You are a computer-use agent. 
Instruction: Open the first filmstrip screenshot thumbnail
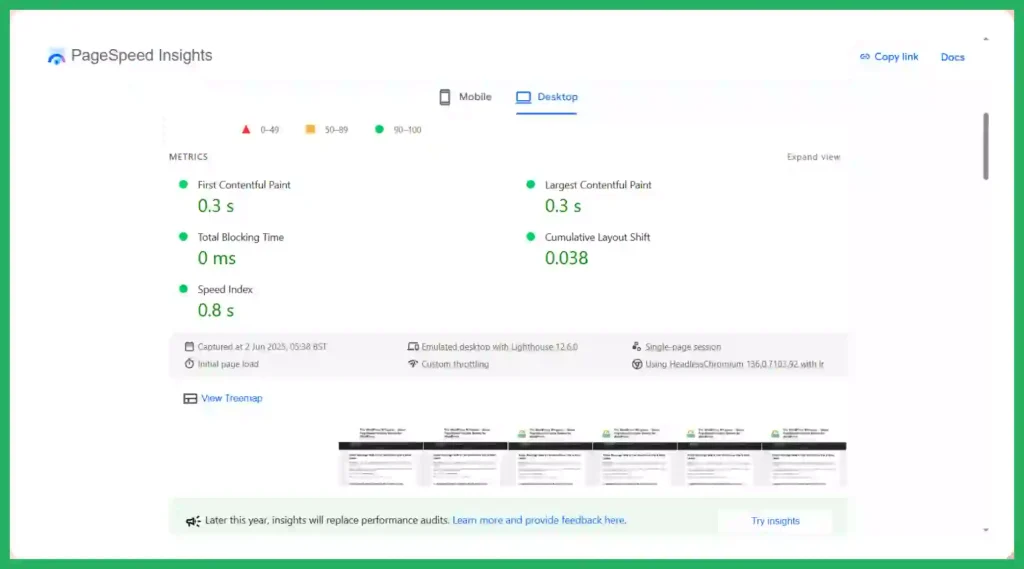point(381,457)
